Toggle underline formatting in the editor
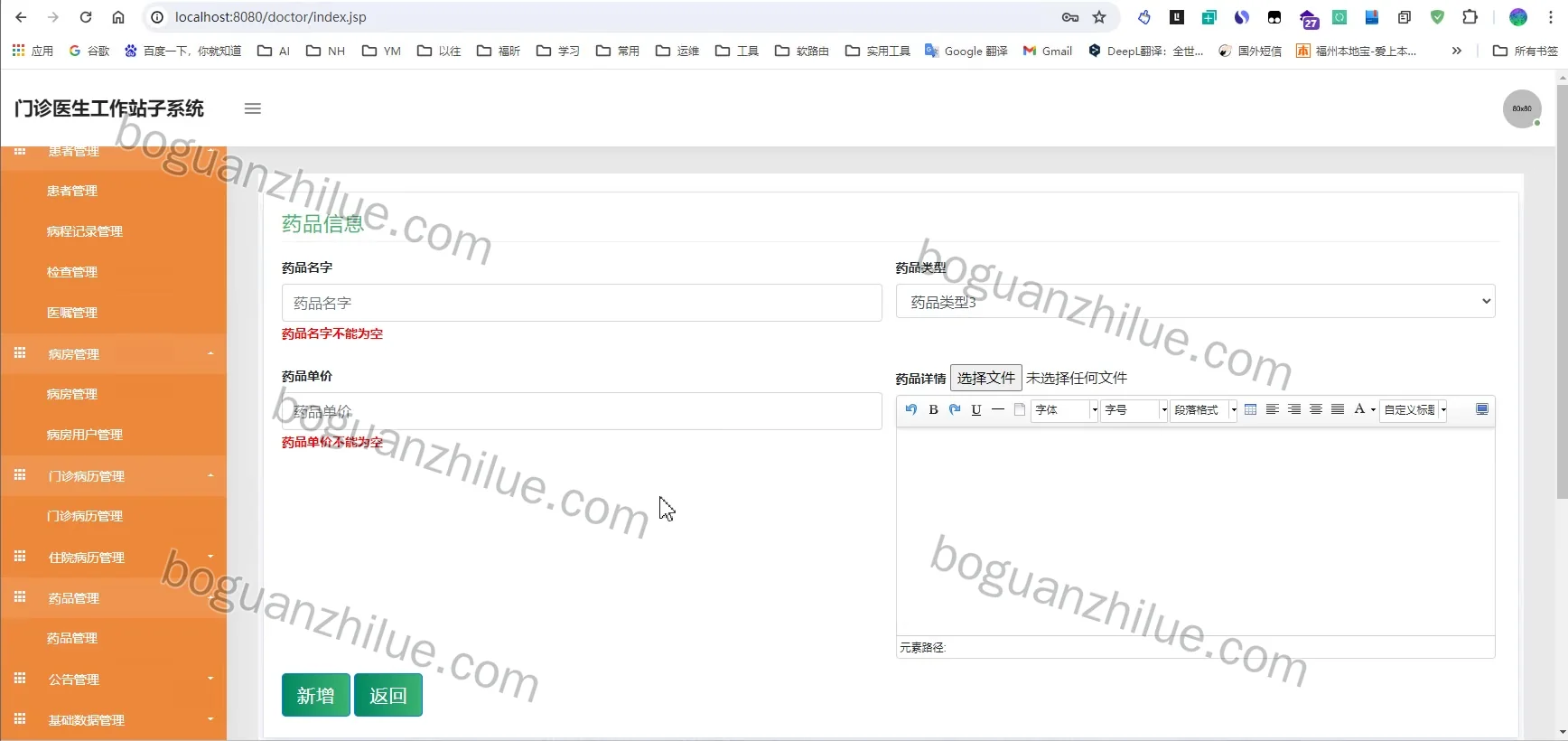 pyautogui.click(x=976, y=409)
